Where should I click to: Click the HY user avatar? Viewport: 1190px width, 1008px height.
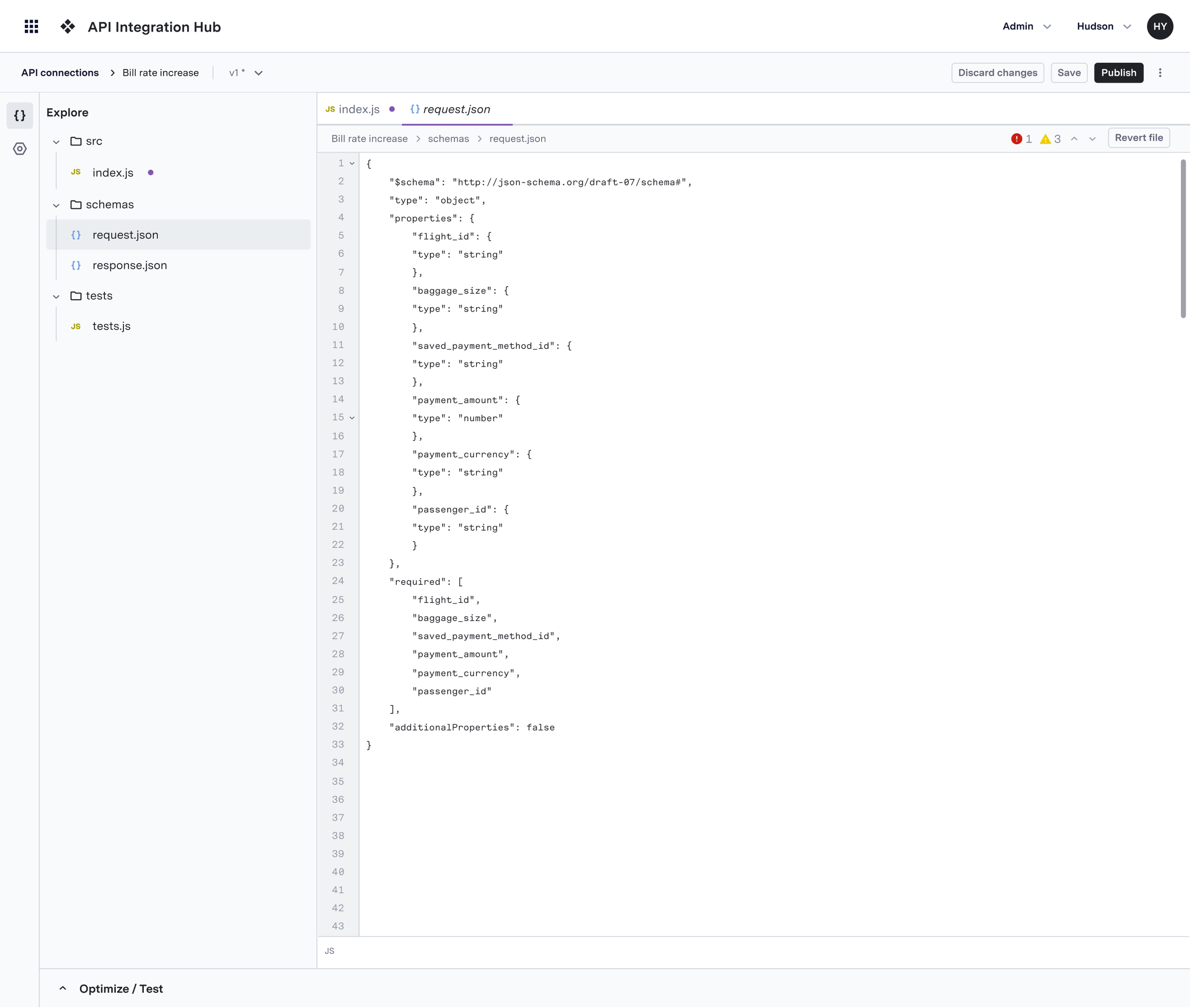(1160, 26)
